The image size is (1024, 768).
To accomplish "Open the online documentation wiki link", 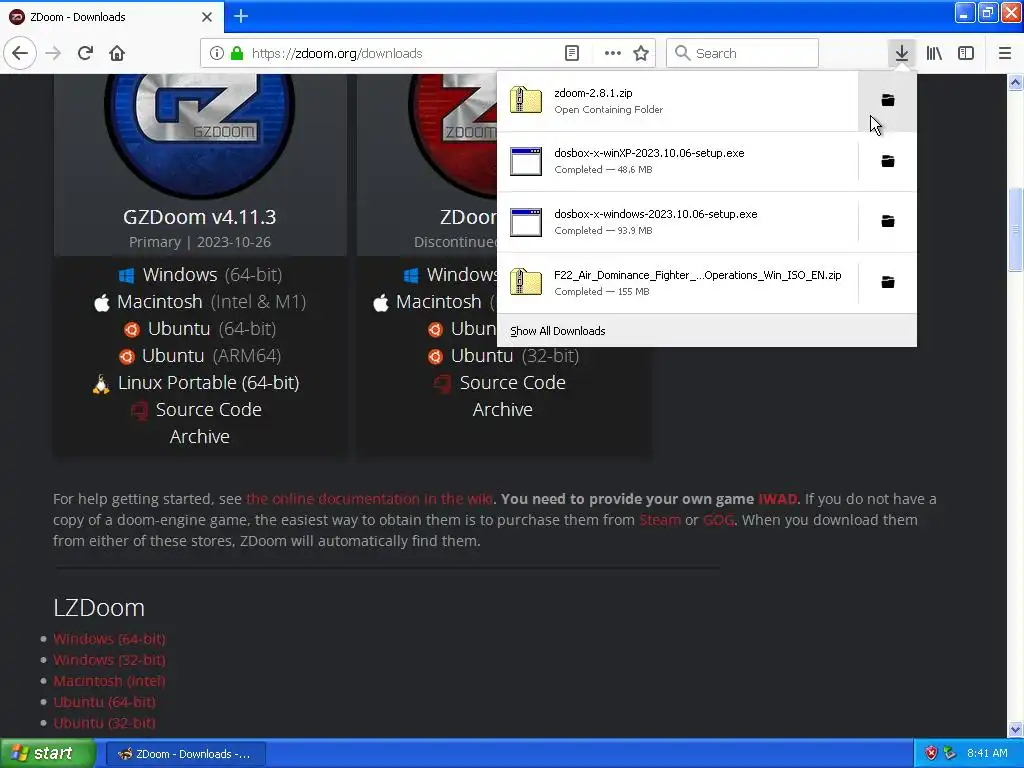I will click(x=370, y=499).
